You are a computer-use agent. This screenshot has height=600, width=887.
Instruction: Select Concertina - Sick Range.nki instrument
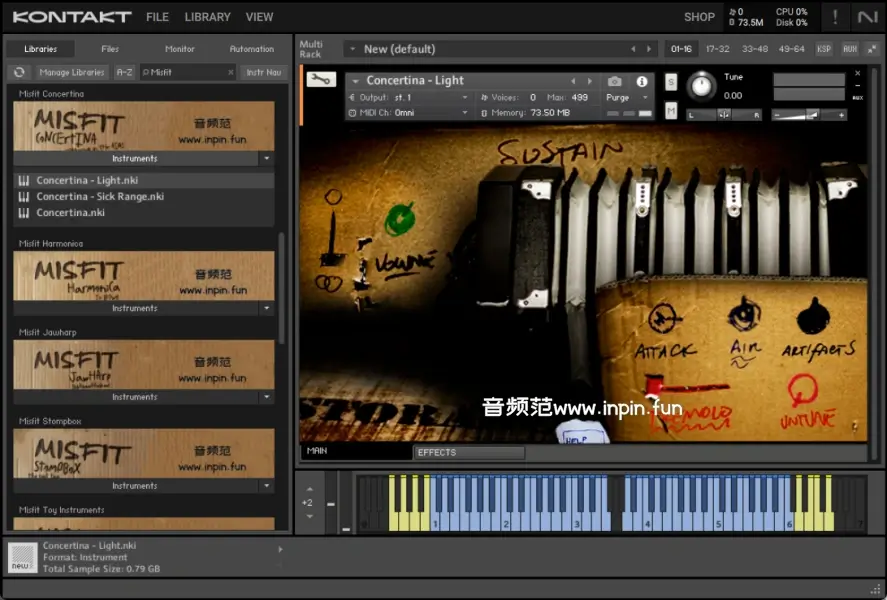100,197
